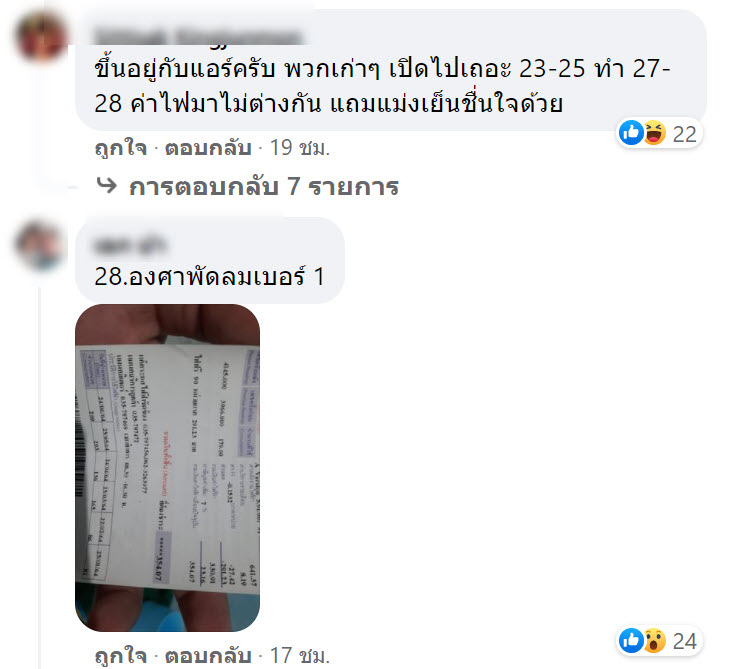Screen dimensions: 750x669
Task: Like the comment posted 17 ชม. ago
Action: pyautogui.click(x=121, y=656)
